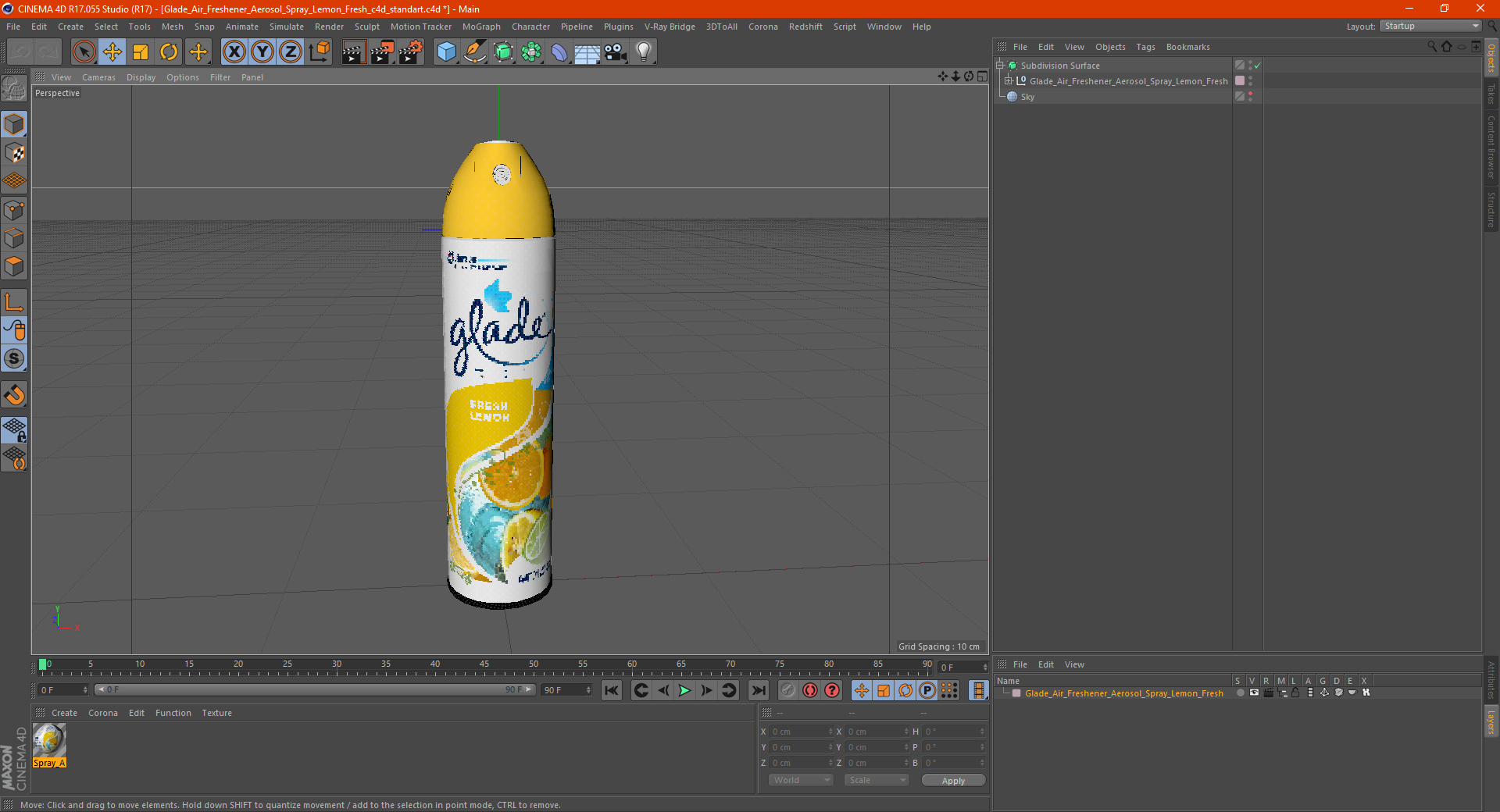The image size is (1500, 812).
Task: Click frame 45 on timeline ruler
Action: (x=484, y=665)
